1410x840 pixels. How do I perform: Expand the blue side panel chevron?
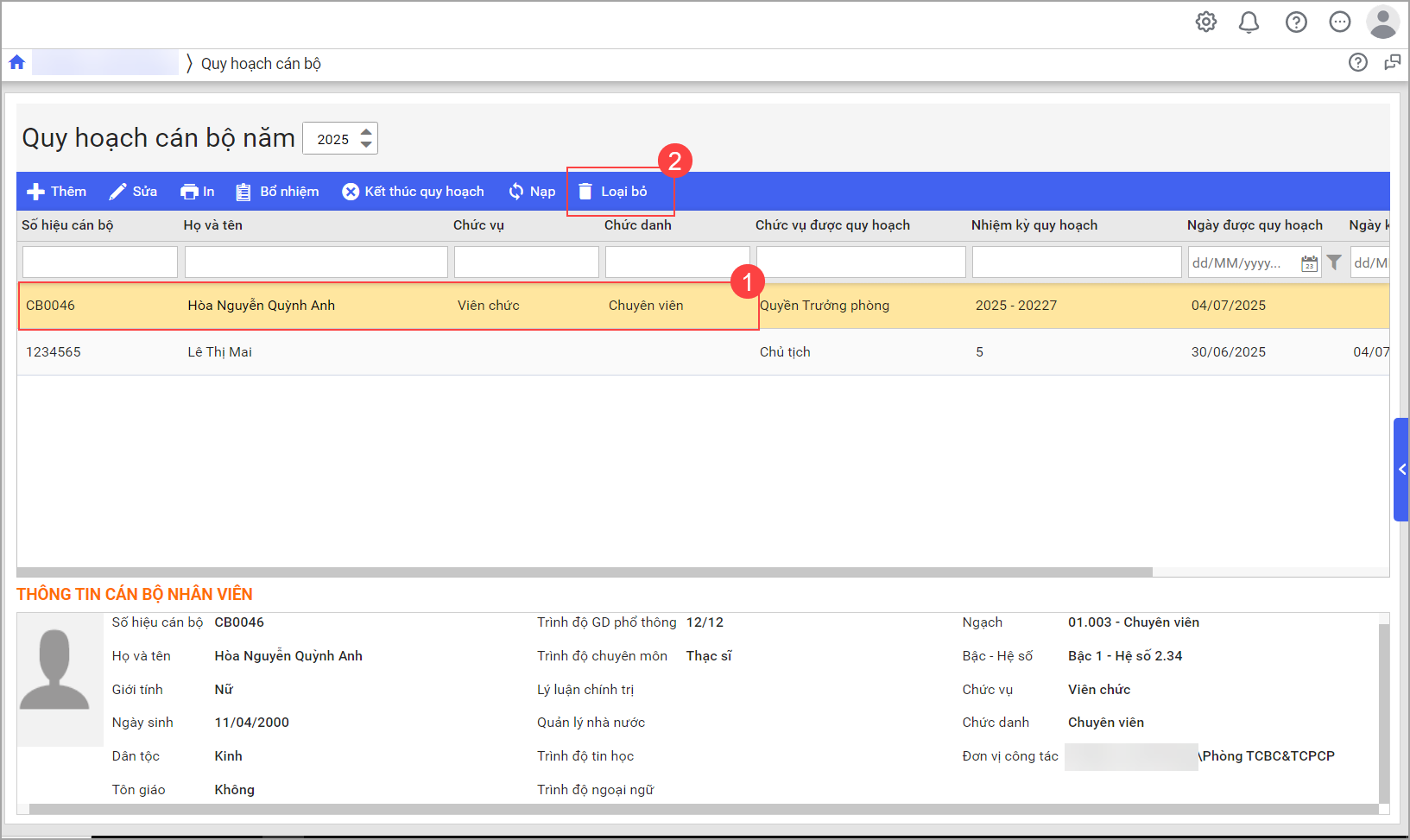tap(1401, 470)
